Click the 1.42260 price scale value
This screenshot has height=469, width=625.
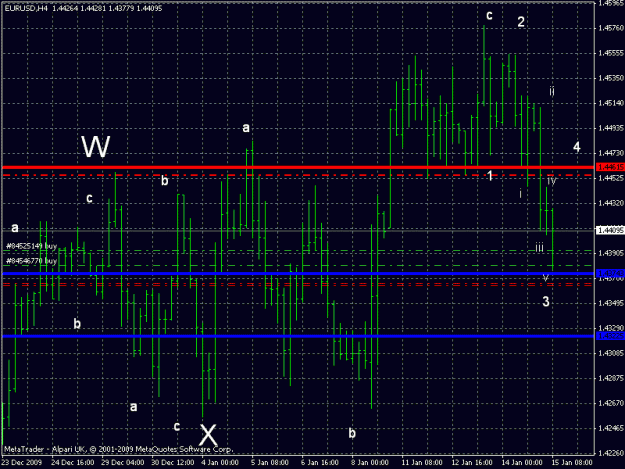coord(611,453)
